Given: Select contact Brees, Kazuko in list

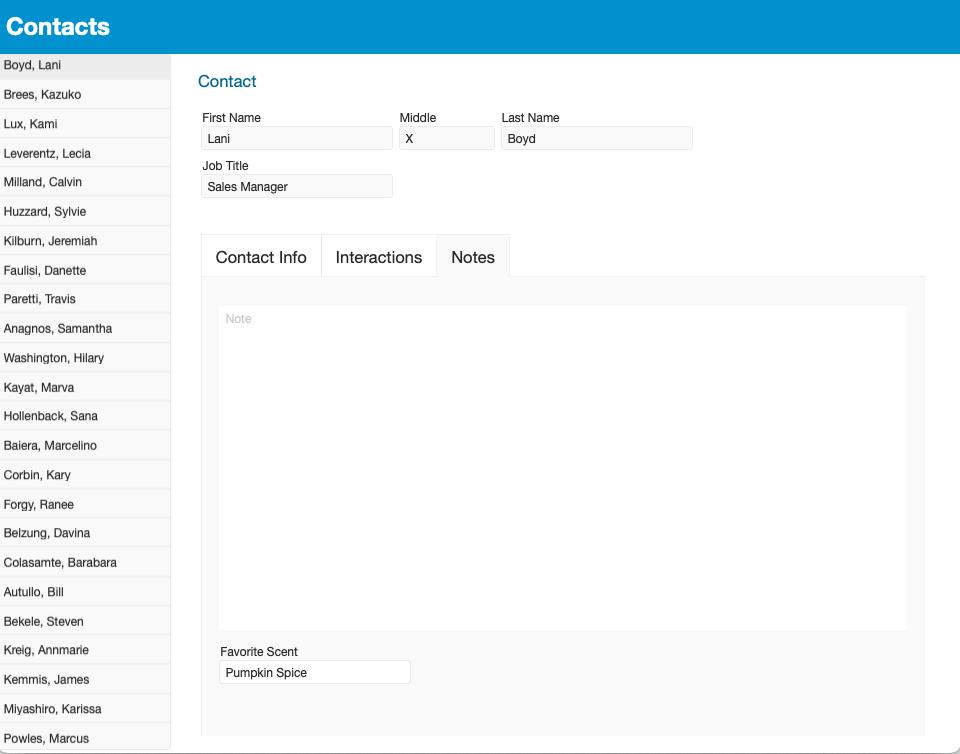Looking at the screenshot, I should [x=85, y=94].
